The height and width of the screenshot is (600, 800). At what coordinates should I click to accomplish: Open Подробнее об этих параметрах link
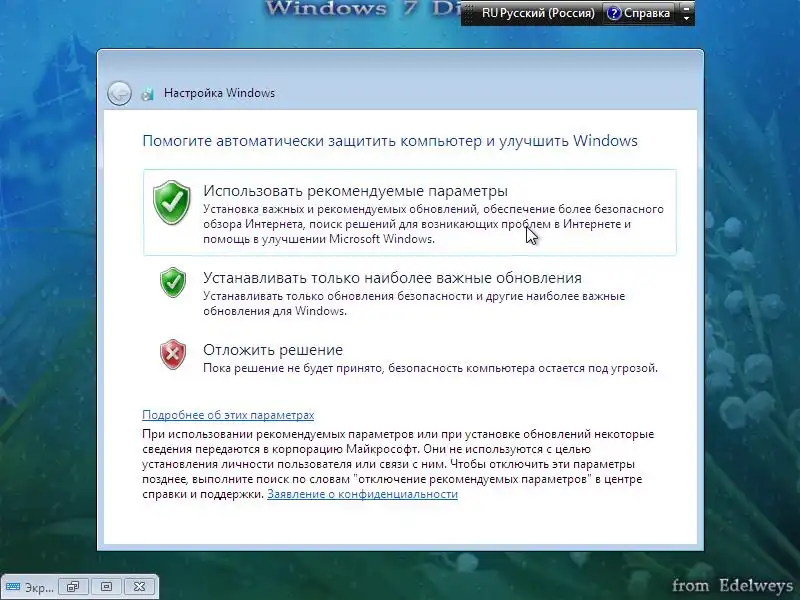point(228,415)
